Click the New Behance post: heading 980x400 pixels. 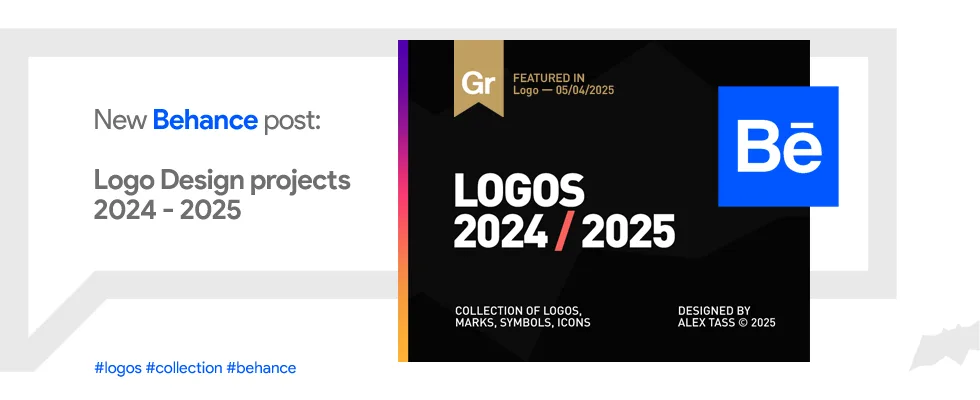[207, 120]
